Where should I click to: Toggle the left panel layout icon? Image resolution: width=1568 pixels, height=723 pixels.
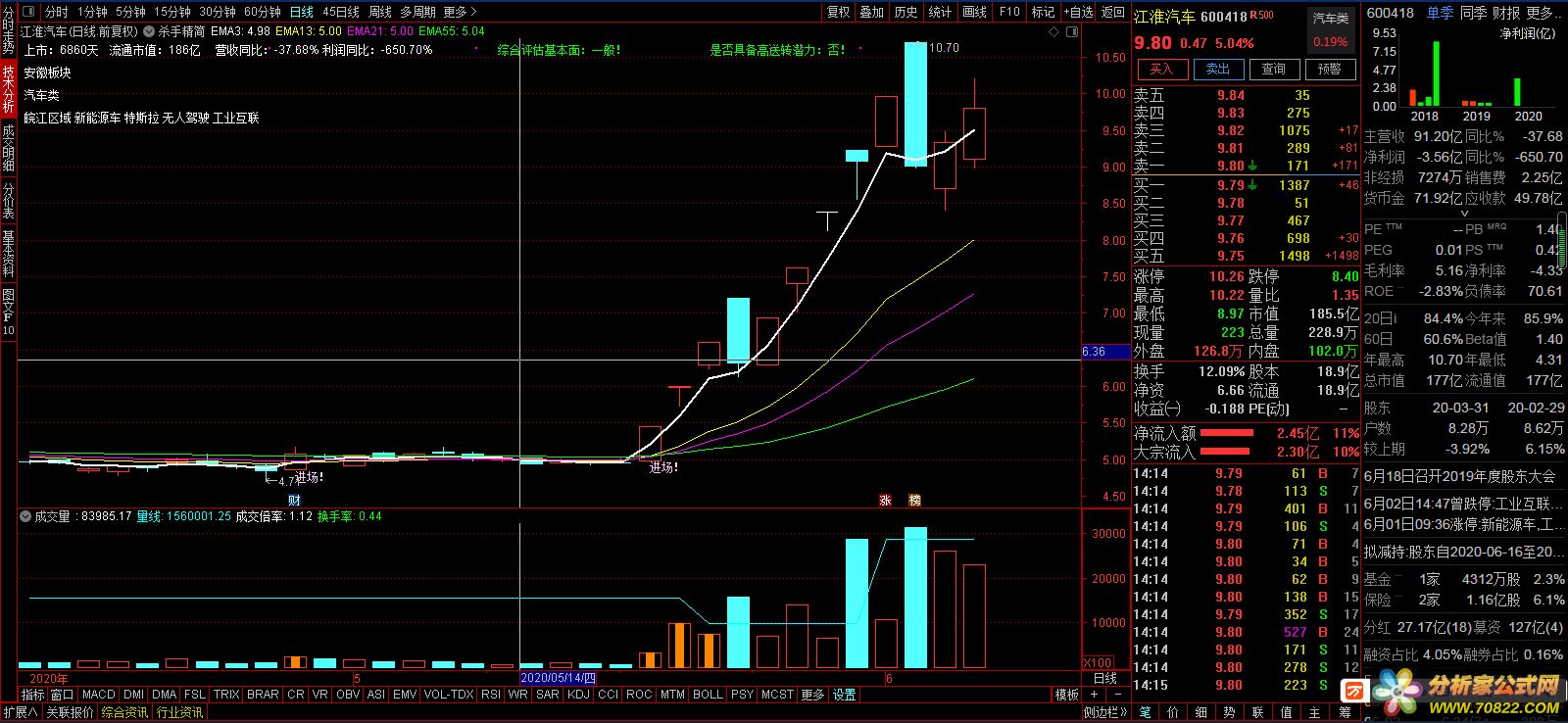(26, 12)
